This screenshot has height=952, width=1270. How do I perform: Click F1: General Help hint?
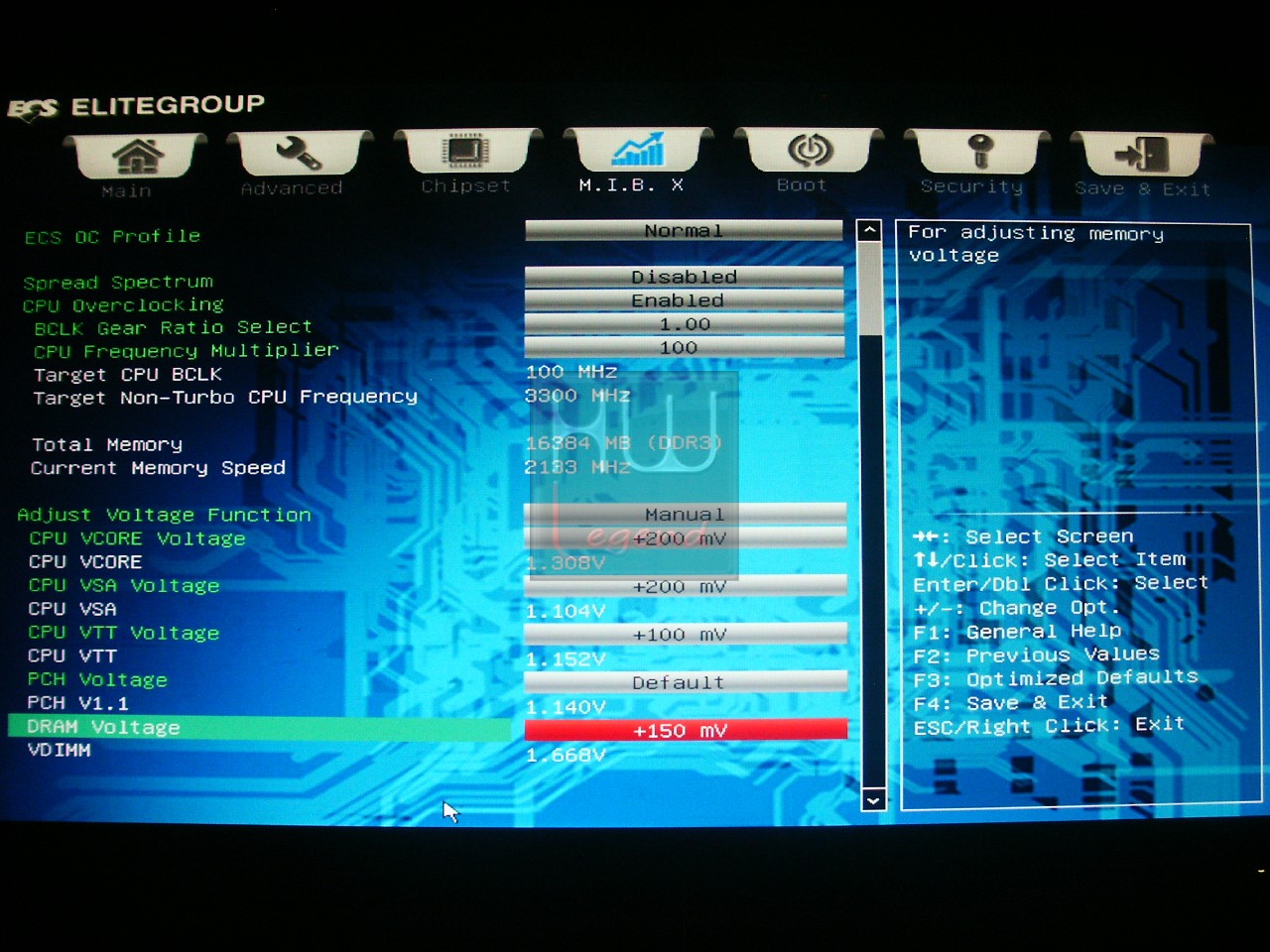click(1017, 632)
